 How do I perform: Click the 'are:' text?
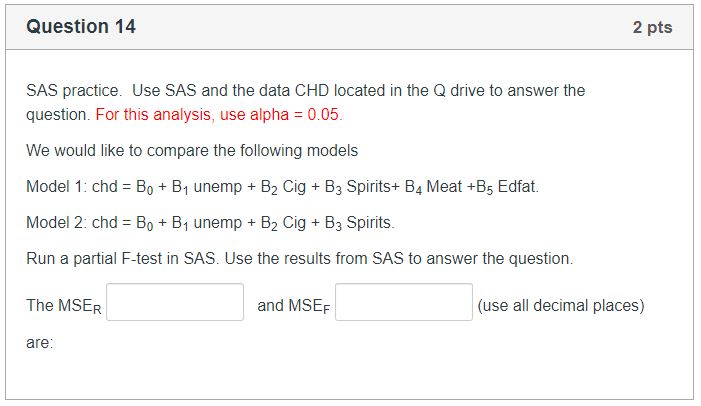tap(39, 343)
